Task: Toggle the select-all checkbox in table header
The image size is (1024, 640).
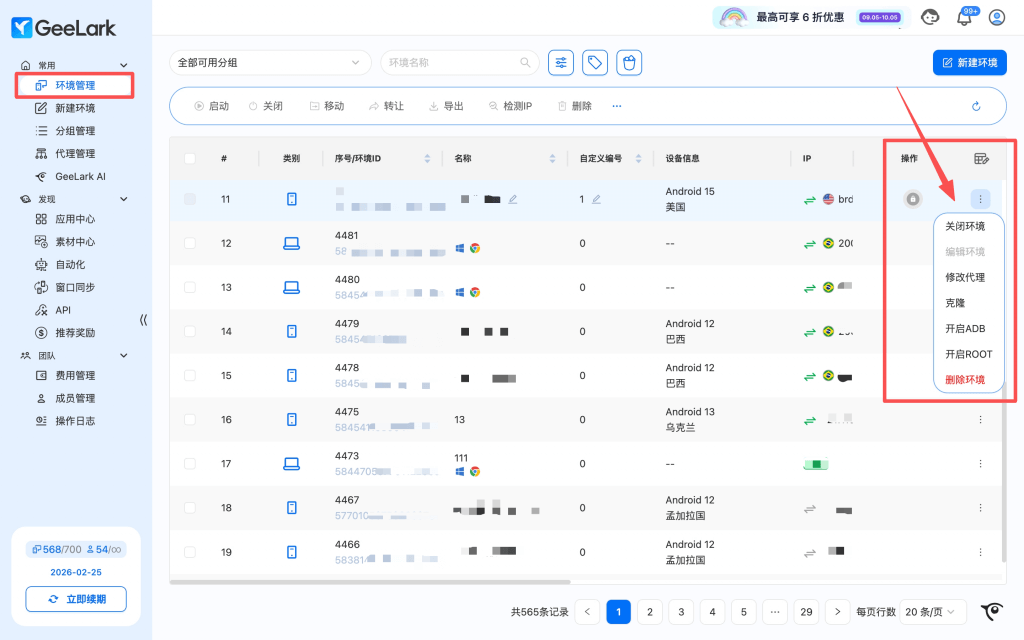Action: (190, 158)
